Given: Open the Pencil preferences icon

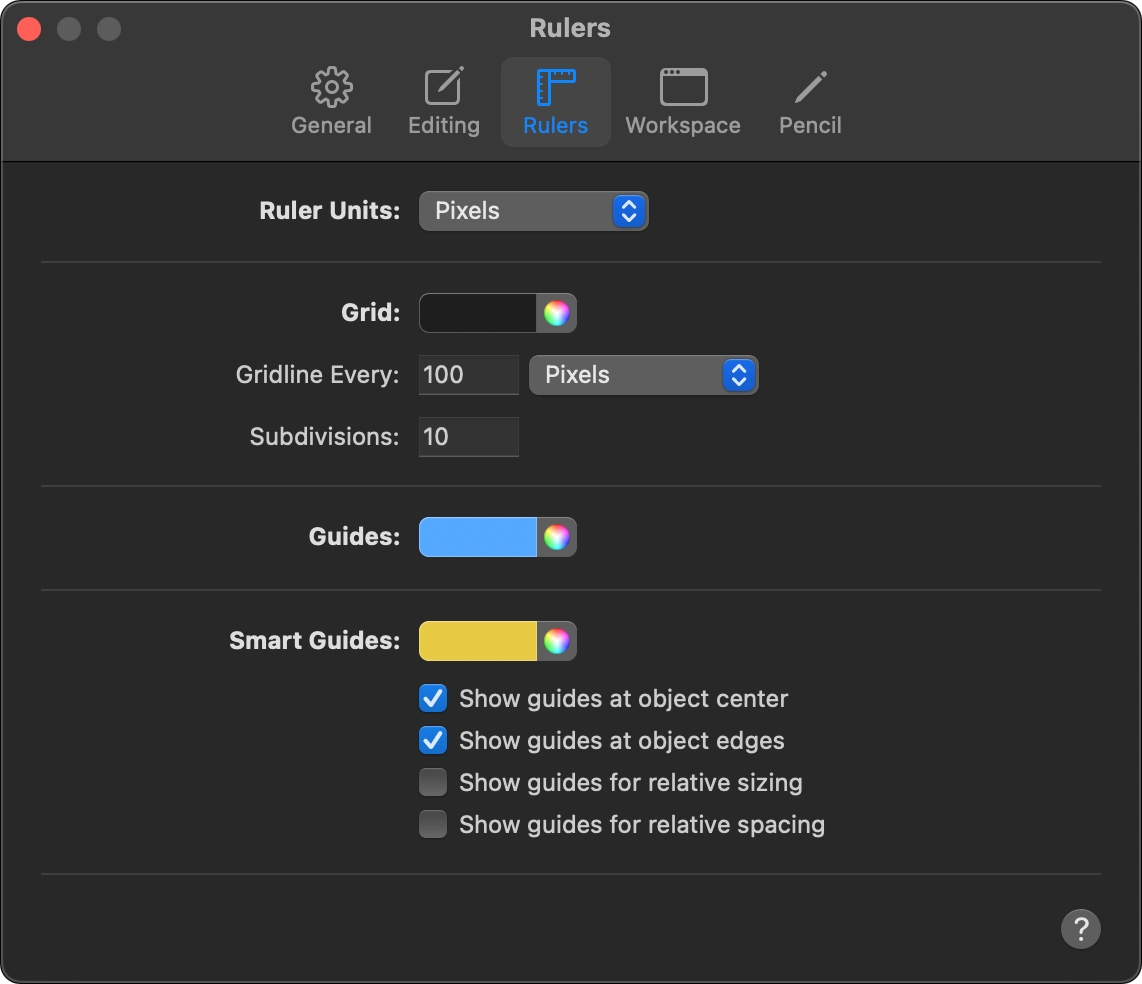Looking at the screenshot, I should (x=810, y=87).
